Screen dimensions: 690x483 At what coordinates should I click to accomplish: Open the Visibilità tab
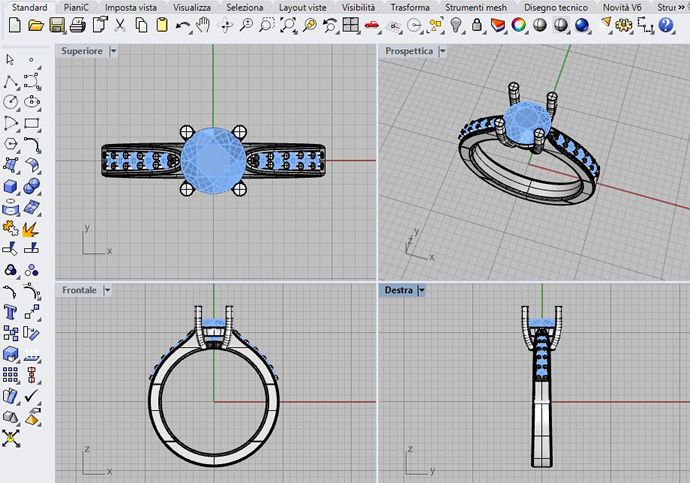click(359, 7)
